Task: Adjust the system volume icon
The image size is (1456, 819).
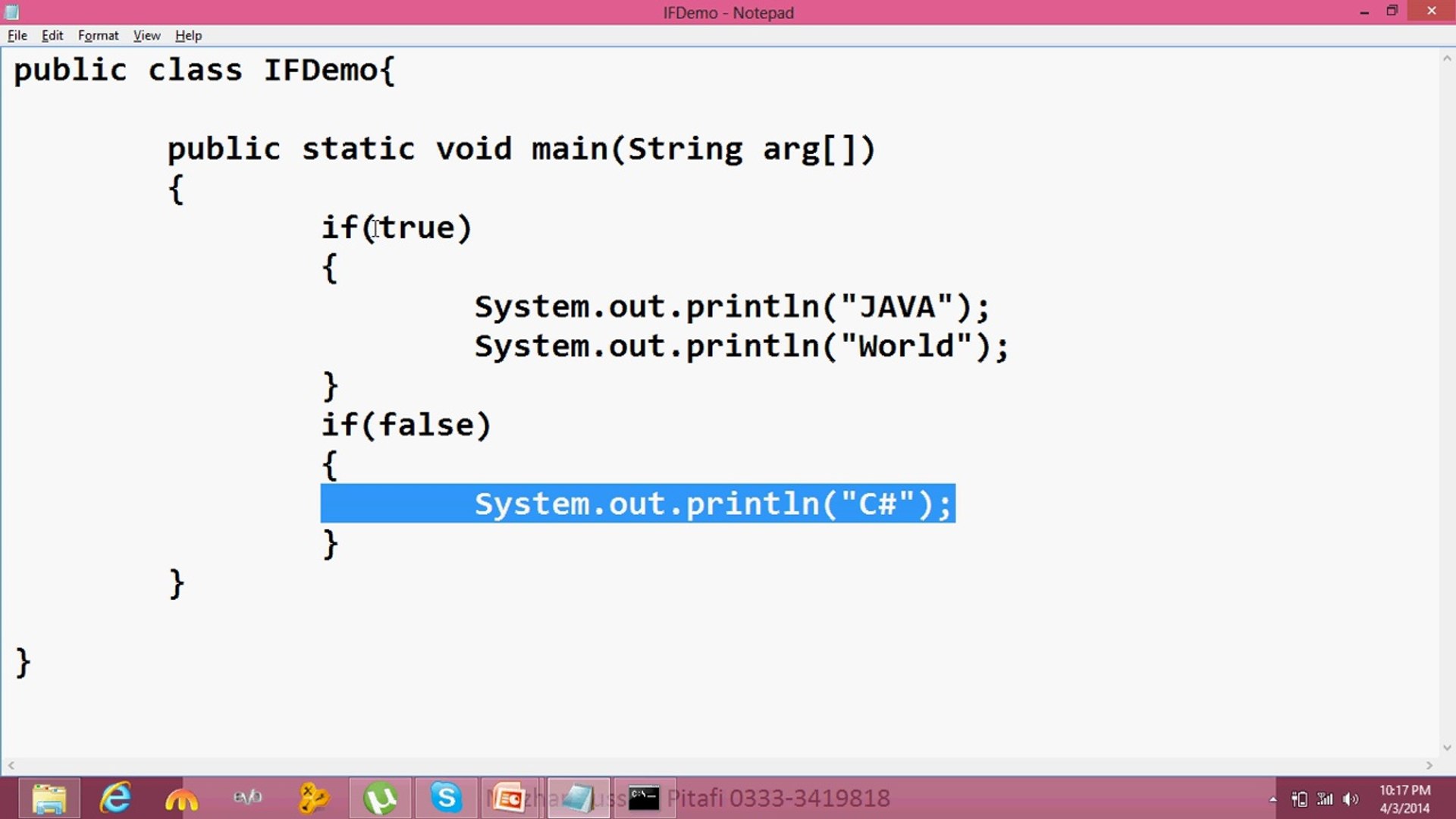Action: (x=1350, y=799)
